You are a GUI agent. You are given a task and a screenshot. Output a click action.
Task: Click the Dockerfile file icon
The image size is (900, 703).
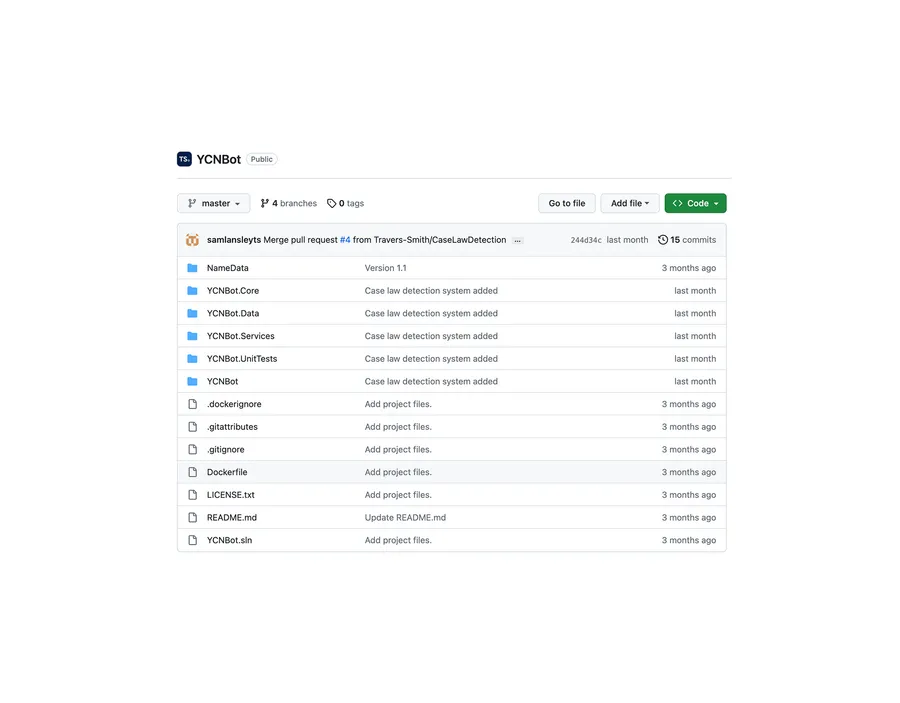coord(192,472)
